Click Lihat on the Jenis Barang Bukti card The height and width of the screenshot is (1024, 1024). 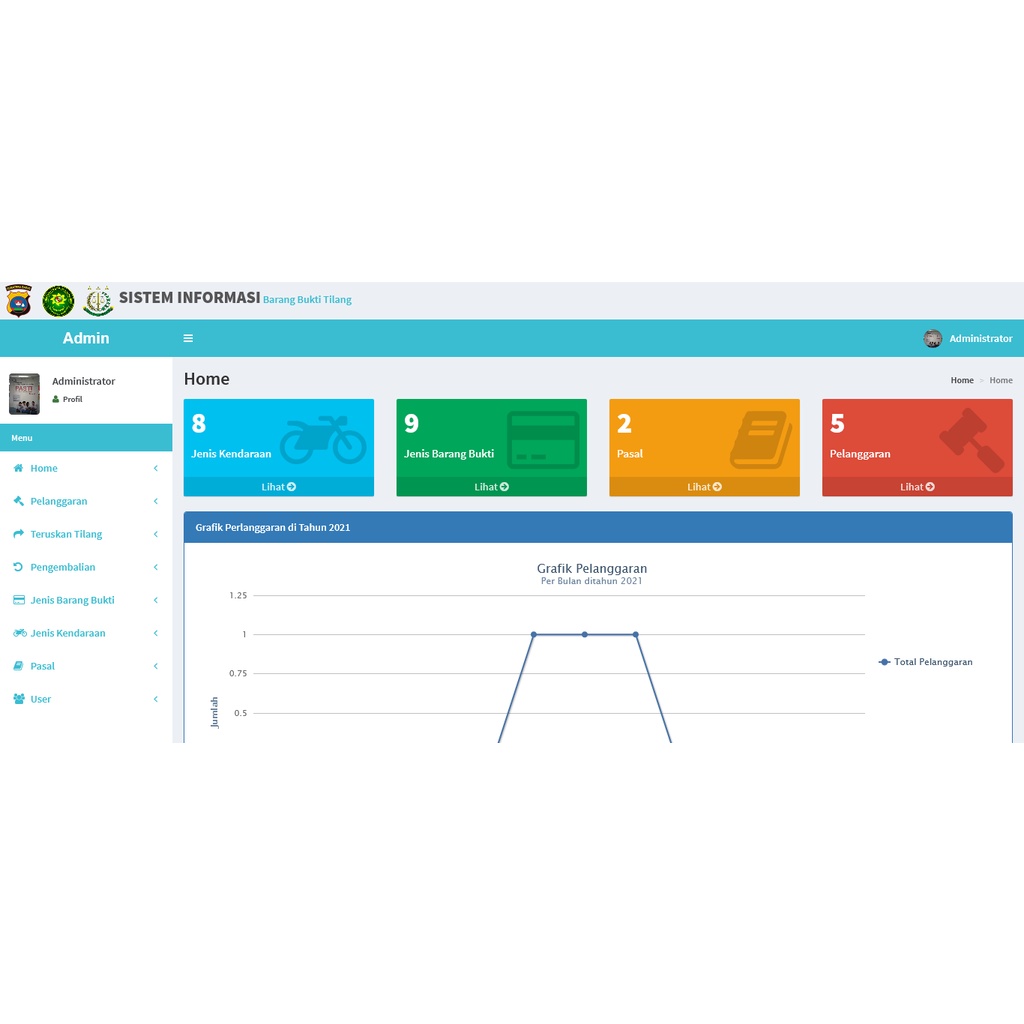pyautogui.click(x=492, y=487)
